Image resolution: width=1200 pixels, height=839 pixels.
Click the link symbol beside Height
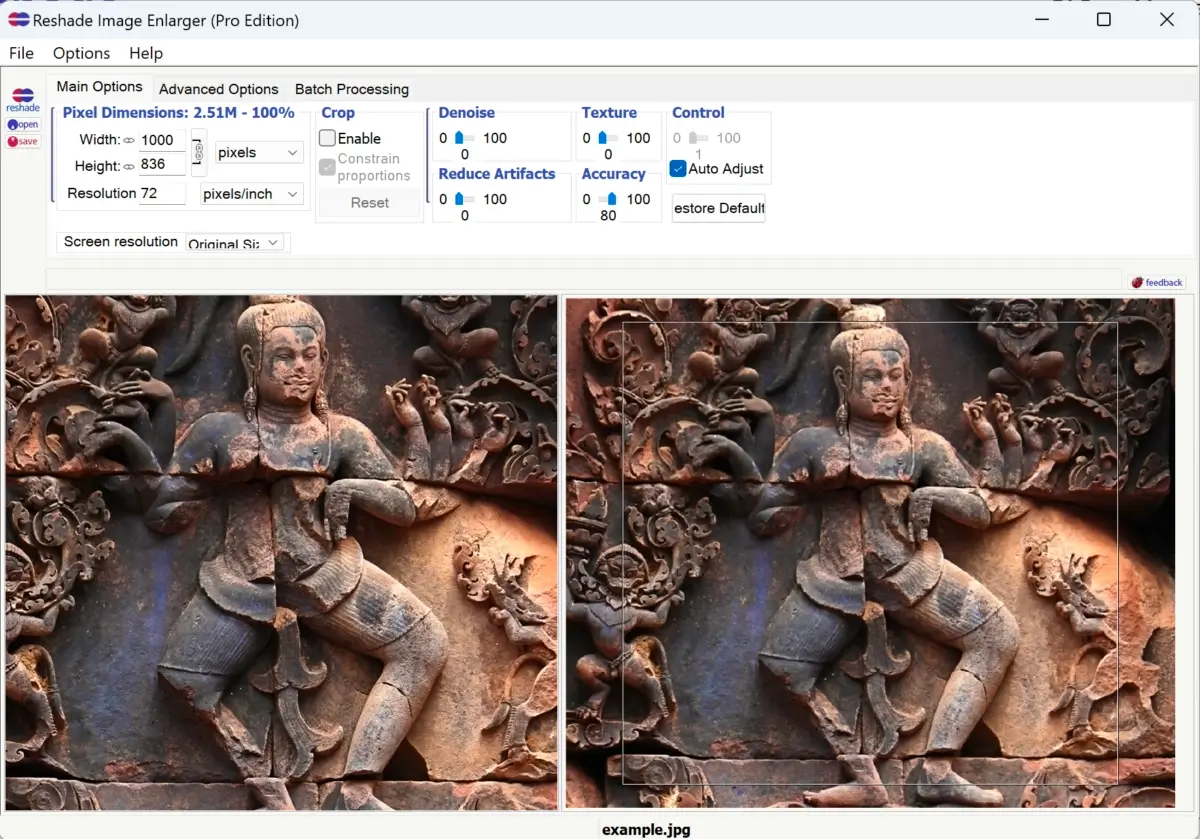pyautogui.click(x=129, y=167)
